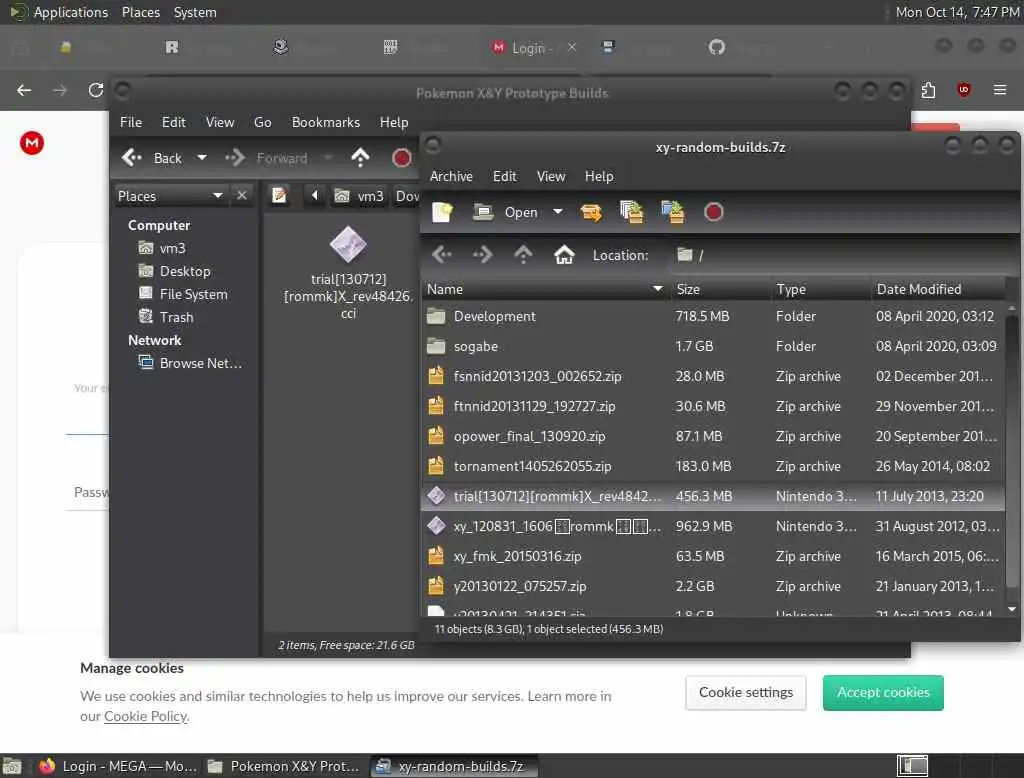Click the Cookie settings button
Image resolution: width=1024 pixels, height=778 pixels.
pyautogui.click(x=746, y=692)
